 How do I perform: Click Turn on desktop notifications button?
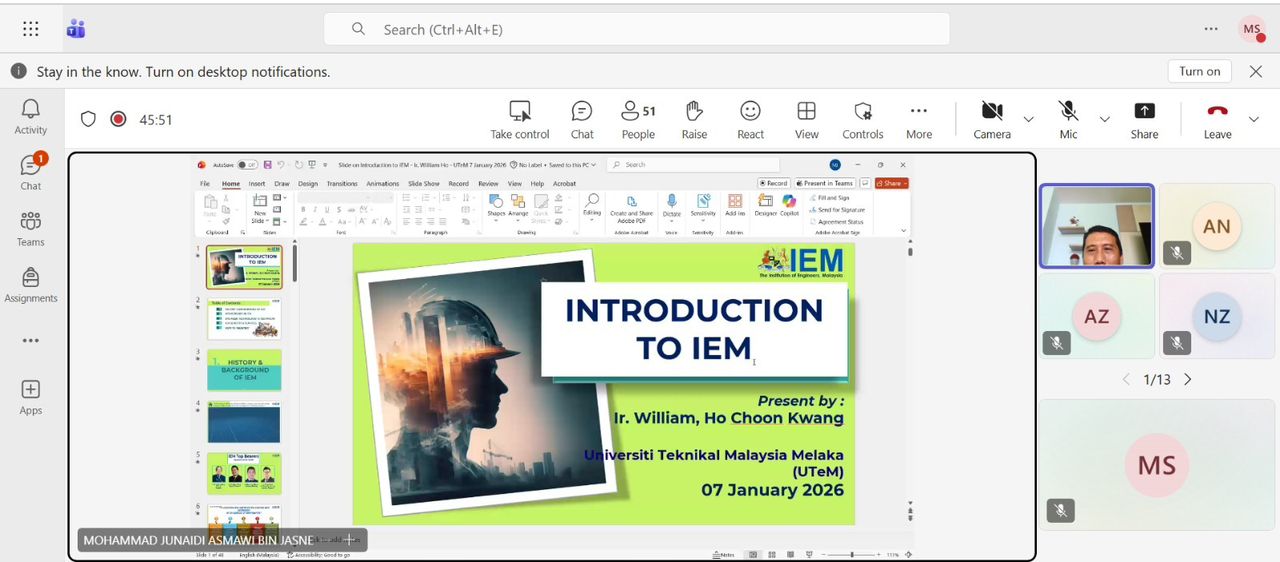click(1199, 71)
